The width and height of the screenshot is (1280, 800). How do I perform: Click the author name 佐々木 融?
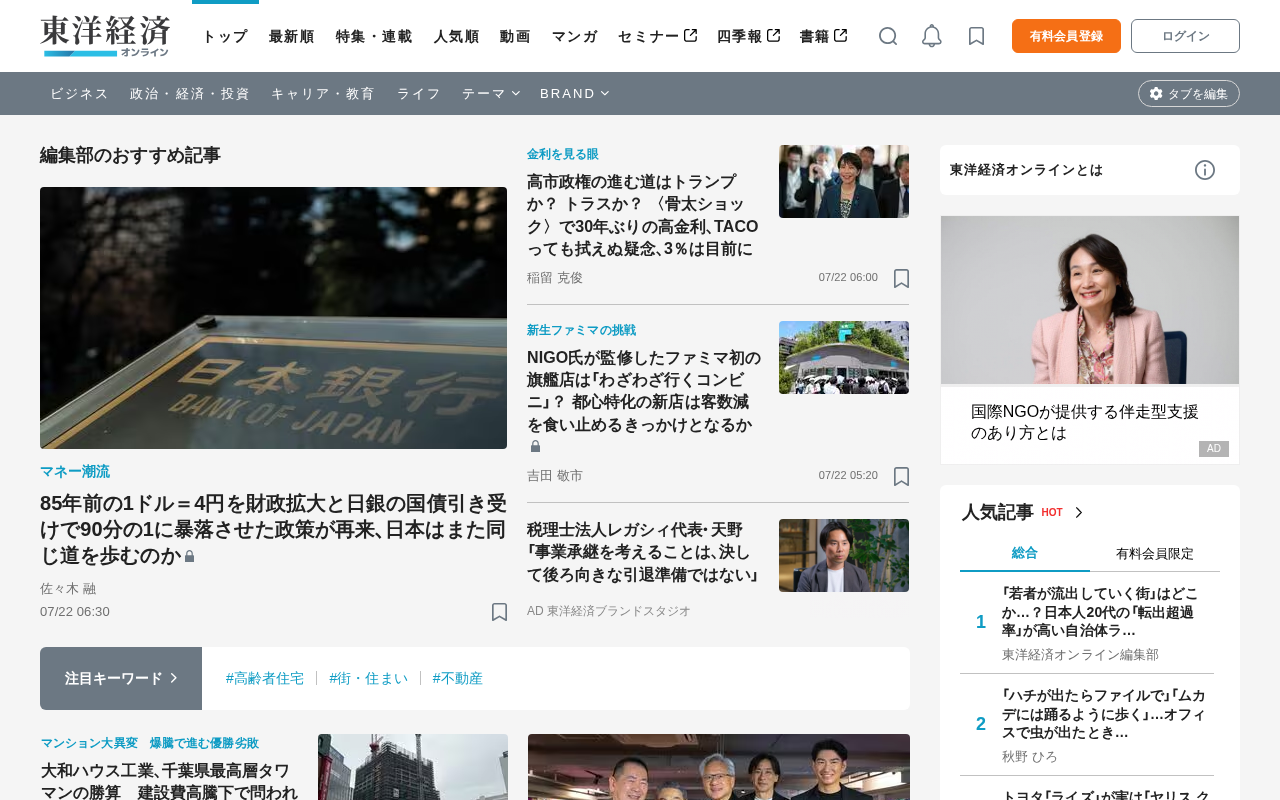click(68, 589)
